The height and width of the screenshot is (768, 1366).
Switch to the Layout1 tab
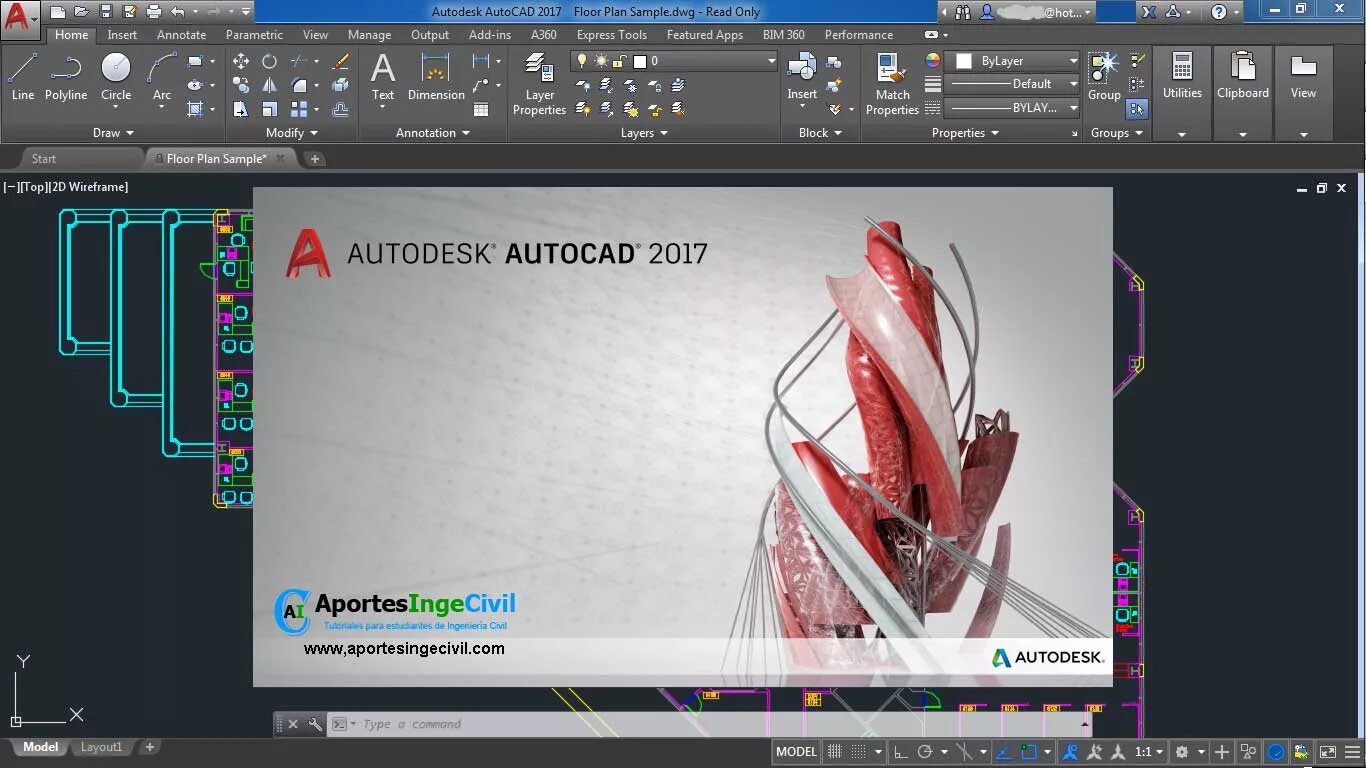pos(101,746)
